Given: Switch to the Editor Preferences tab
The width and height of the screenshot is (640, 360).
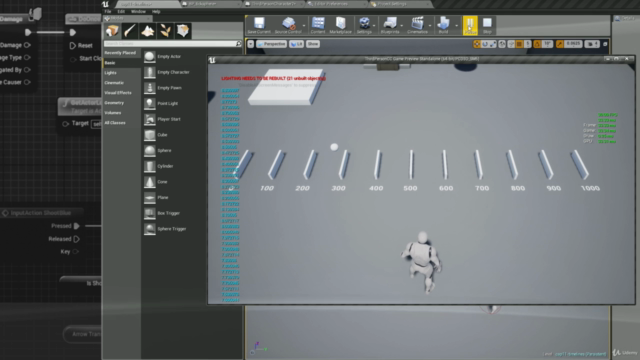Looking at the screenshot, I should (x=336, y=4).
